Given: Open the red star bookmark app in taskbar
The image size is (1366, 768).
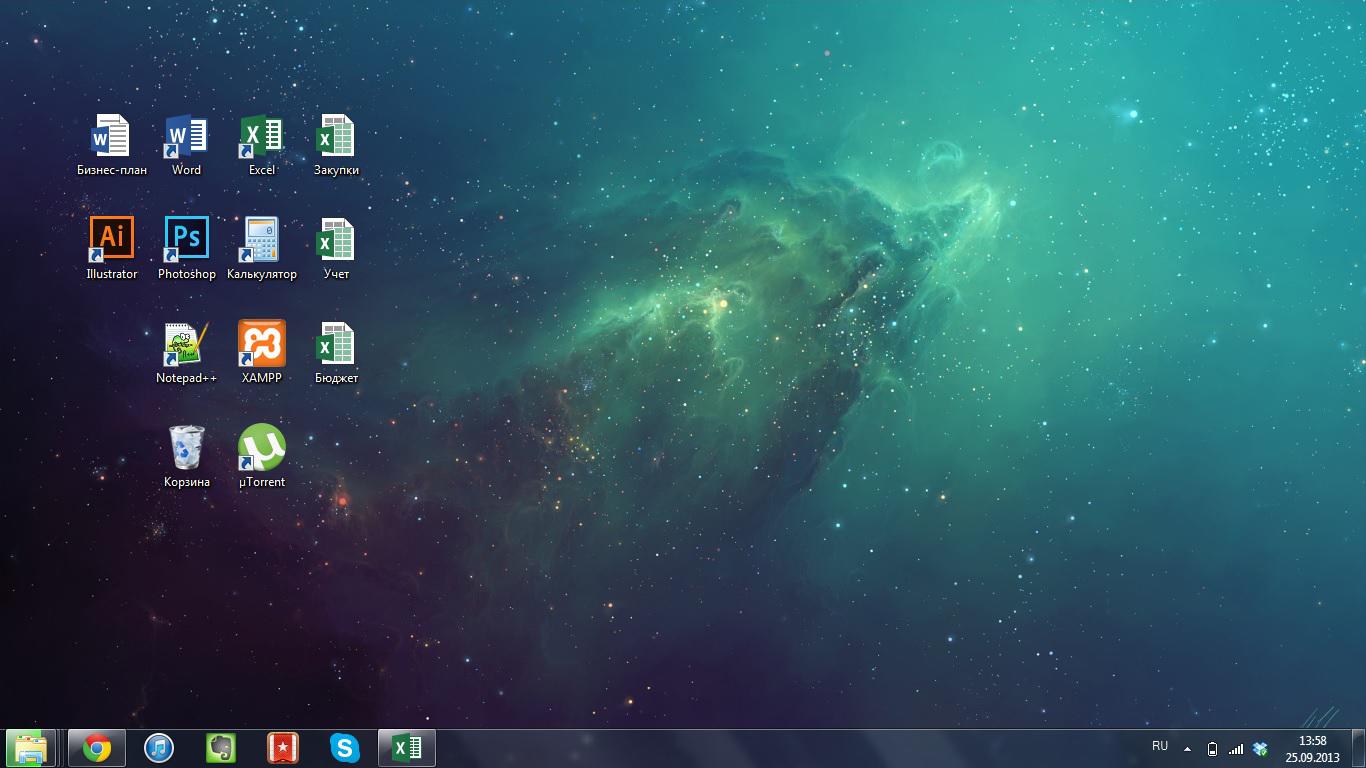Looking at the screenshot, I should pos(283,748).
